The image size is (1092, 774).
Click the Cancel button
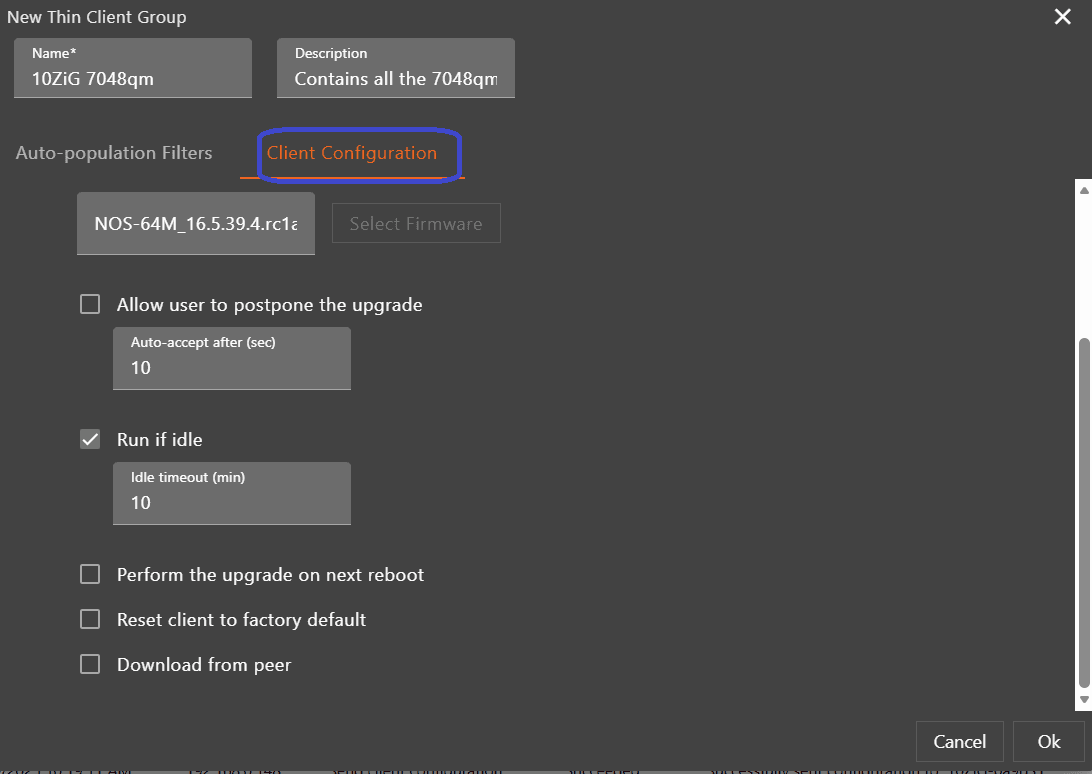tap(959, 742)
